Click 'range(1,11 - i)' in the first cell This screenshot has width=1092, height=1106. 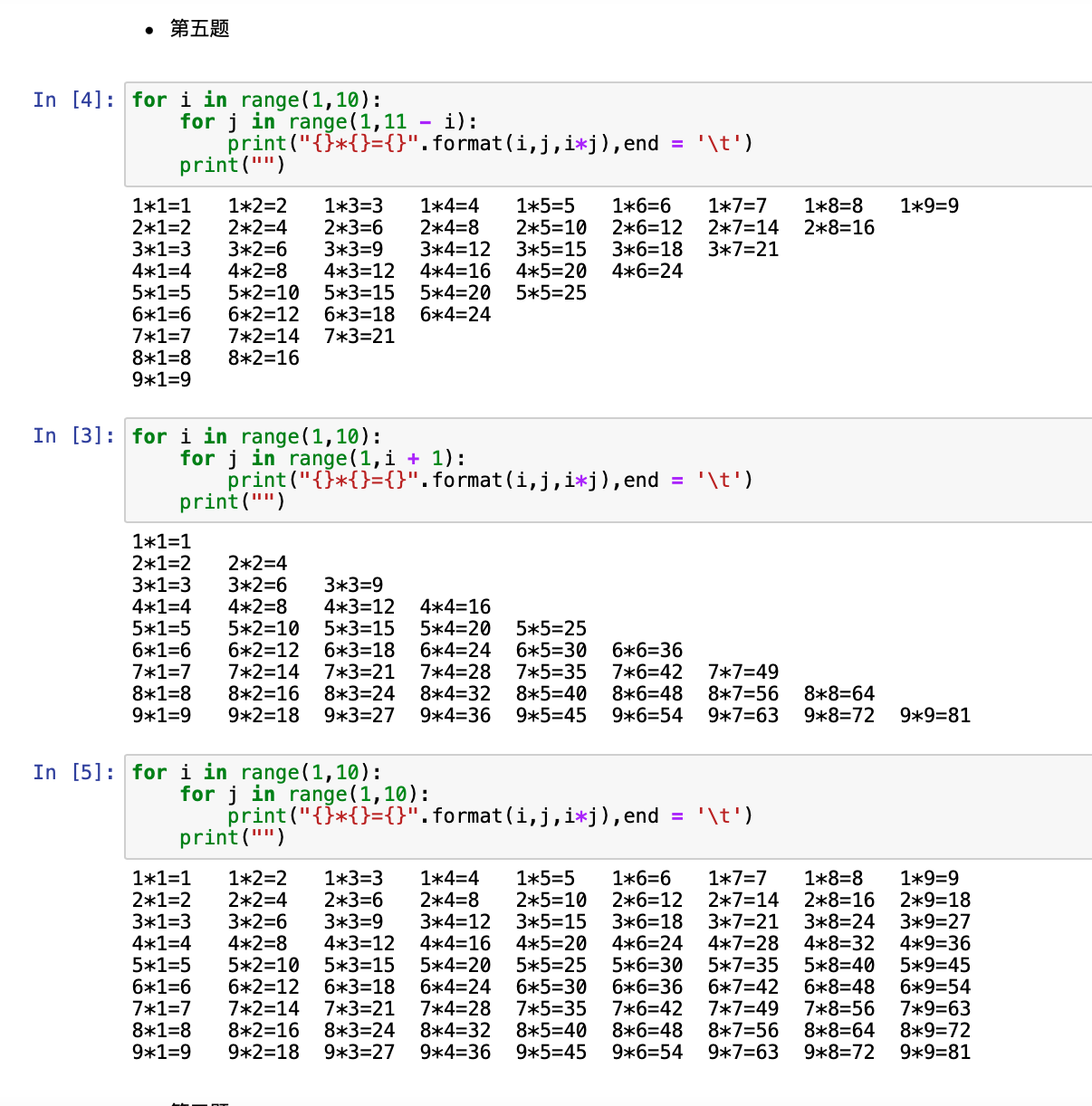click(380, 121)
